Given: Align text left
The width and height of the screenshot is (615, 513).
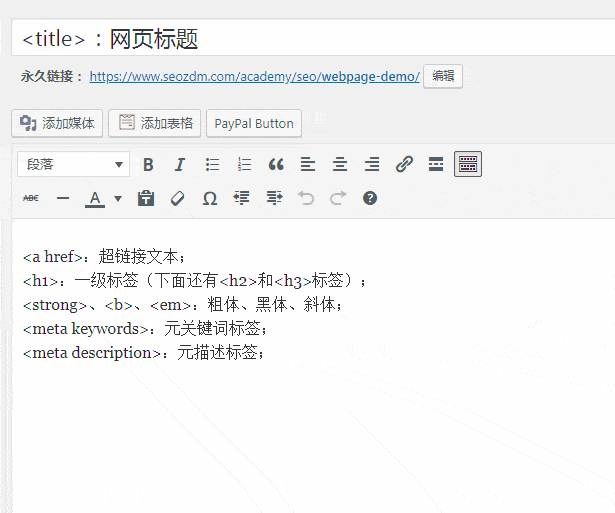Looking at the screenshot, I should coord(308,164).
